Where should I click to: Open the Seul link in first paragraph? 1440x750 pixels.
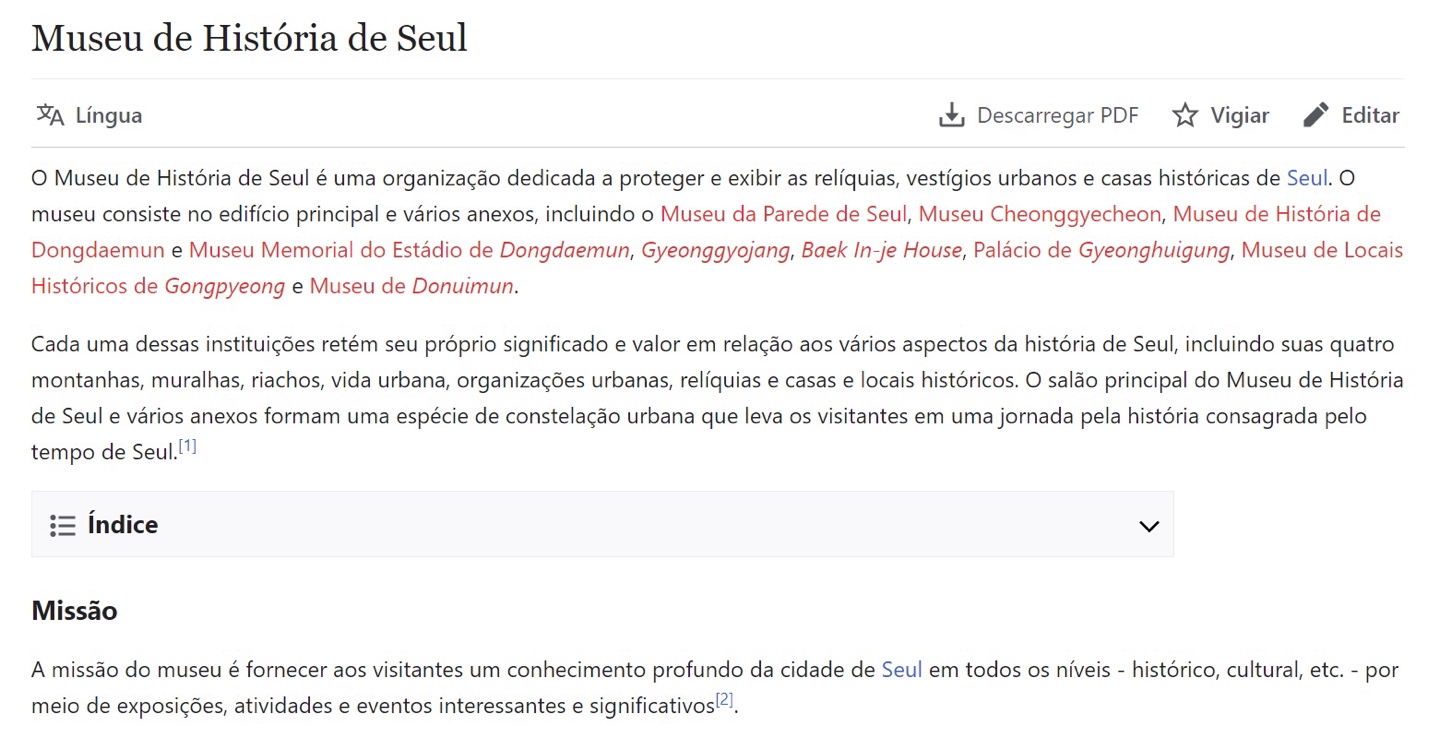pos(1307,178)
